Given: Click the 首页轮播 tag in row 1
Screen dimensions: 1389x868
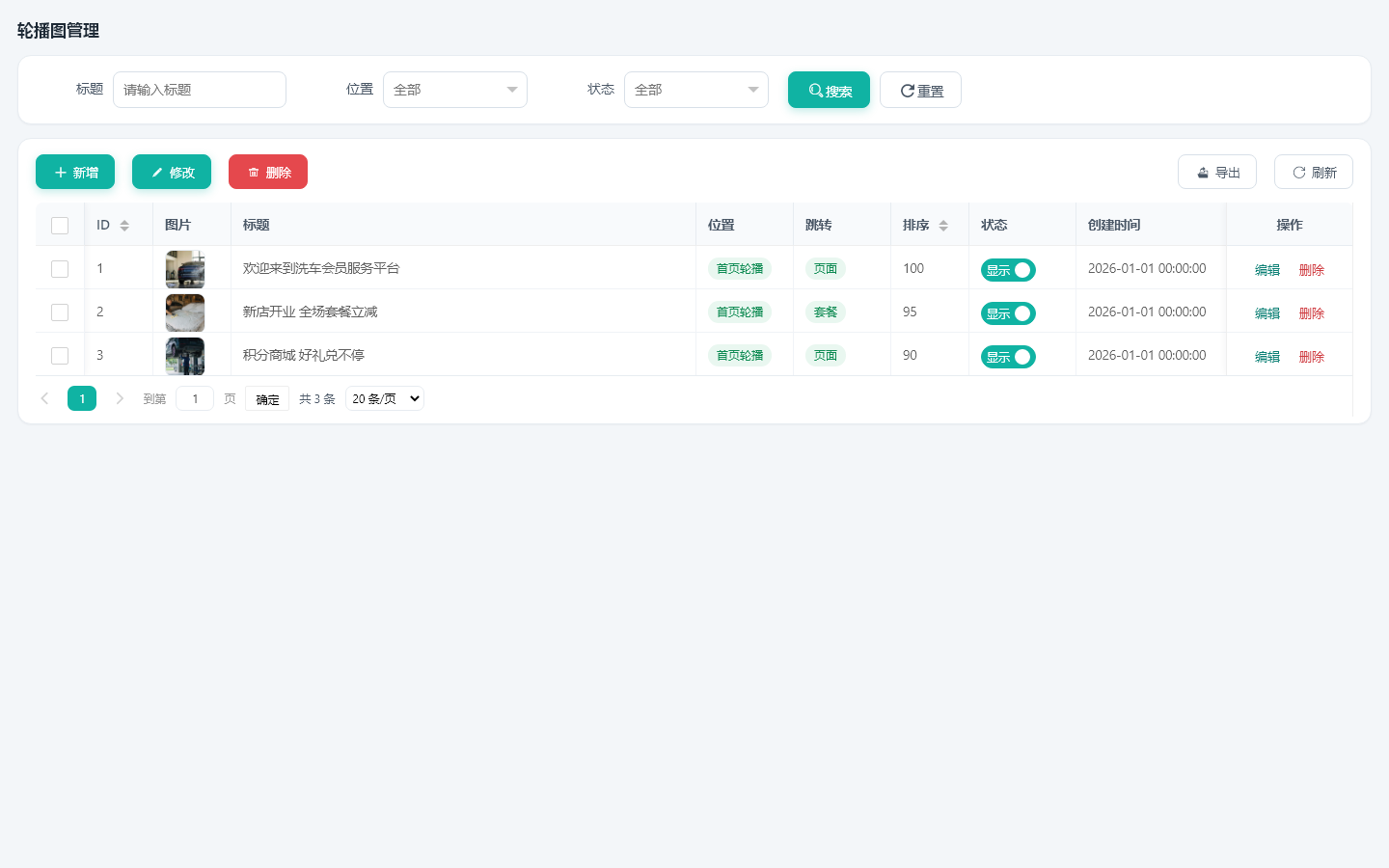Looking at the screenshot, I should click(740, 269).
